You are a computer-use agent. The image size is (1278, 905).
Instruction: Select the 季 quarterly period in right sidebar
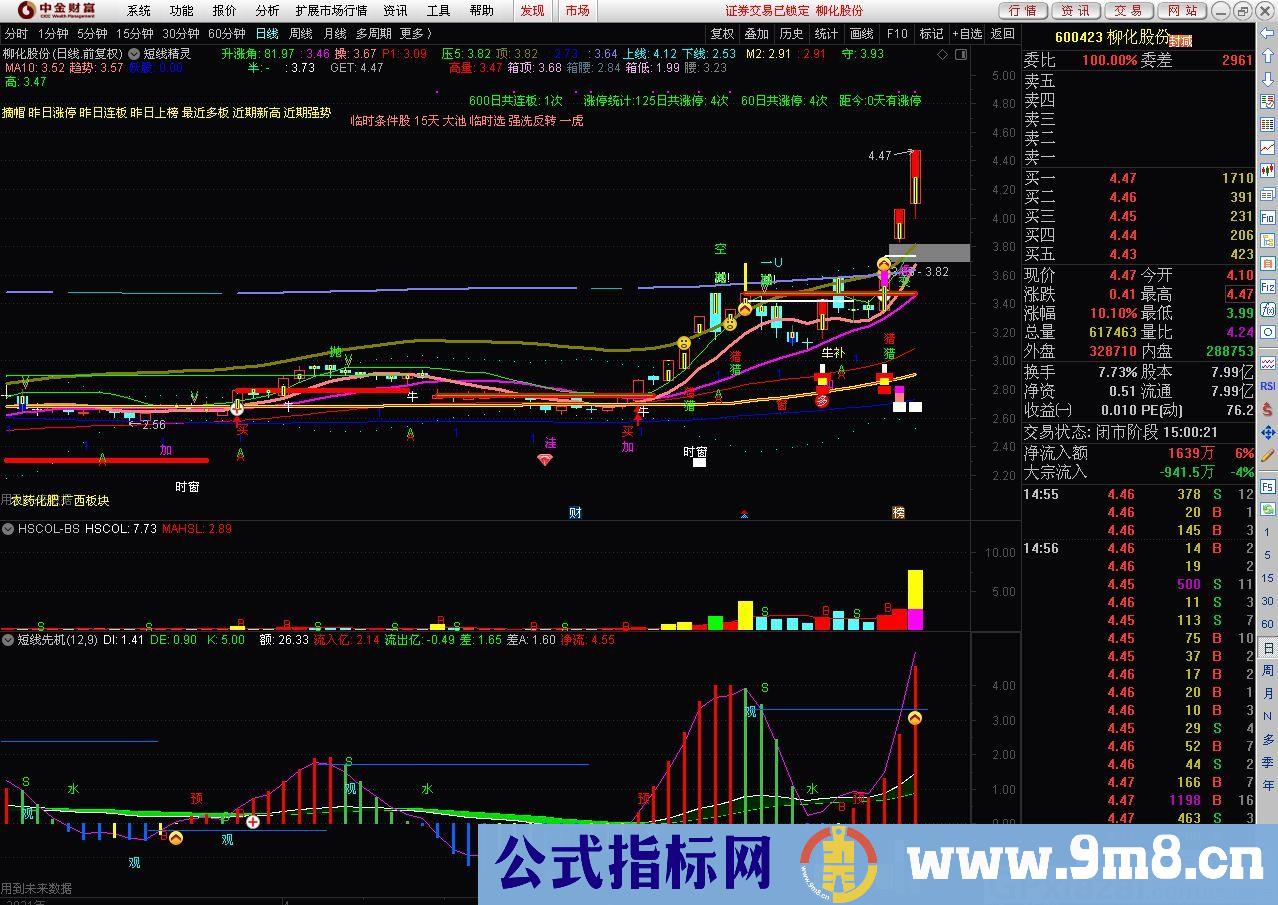click(1267, 762)
